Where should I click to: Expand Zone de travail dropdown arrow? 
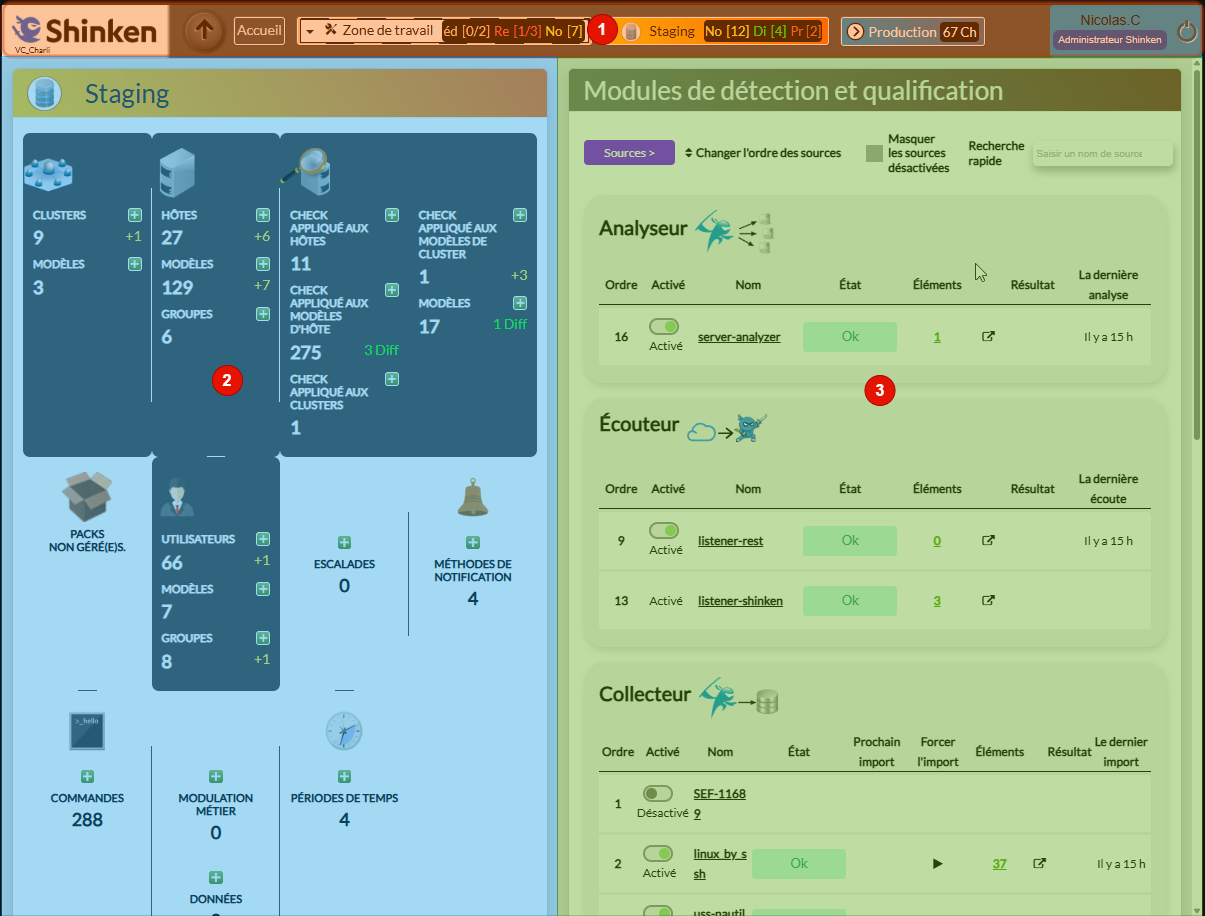click(310, 32)
